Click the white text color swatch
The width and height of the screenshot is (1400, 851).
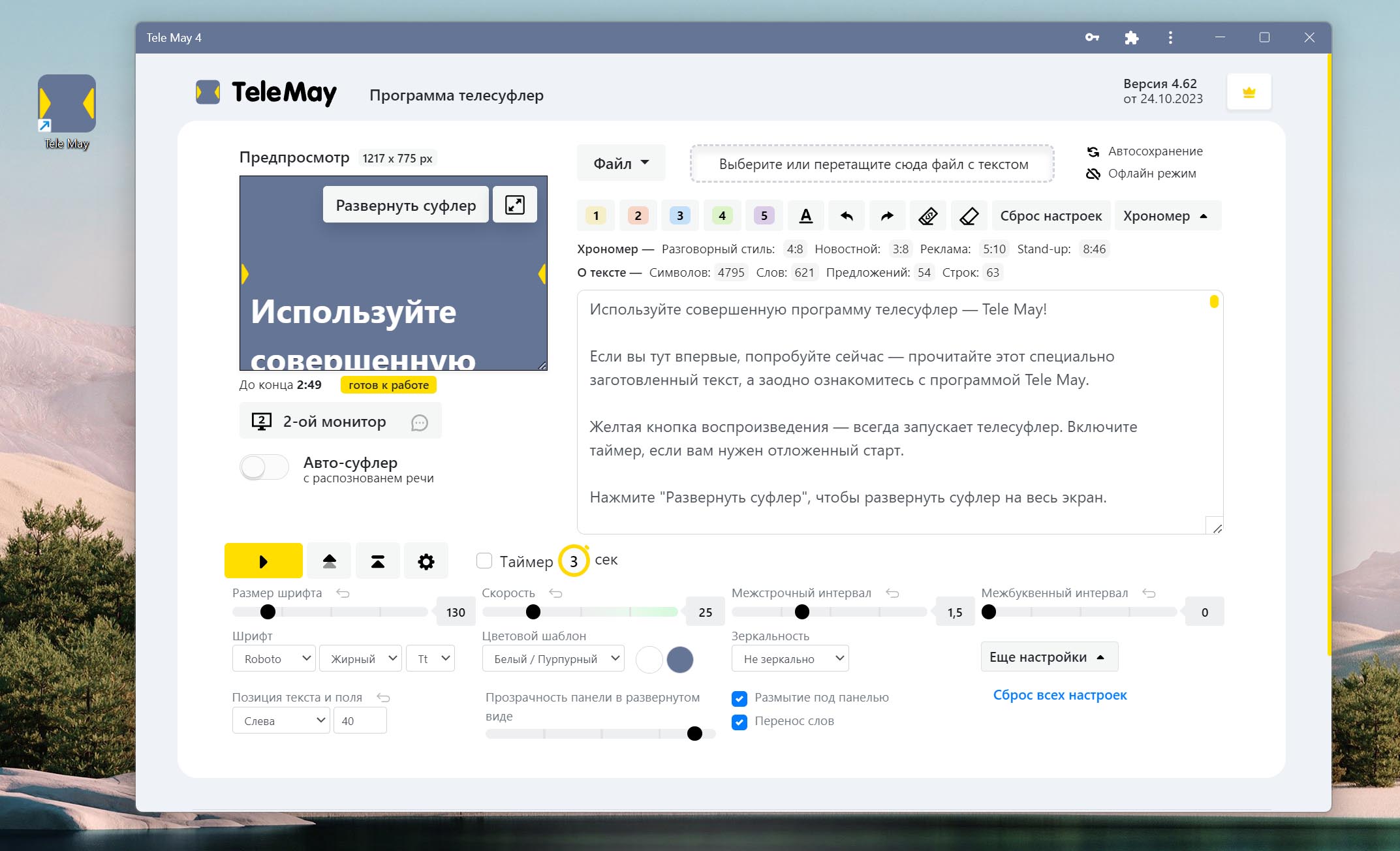point(649,659)
